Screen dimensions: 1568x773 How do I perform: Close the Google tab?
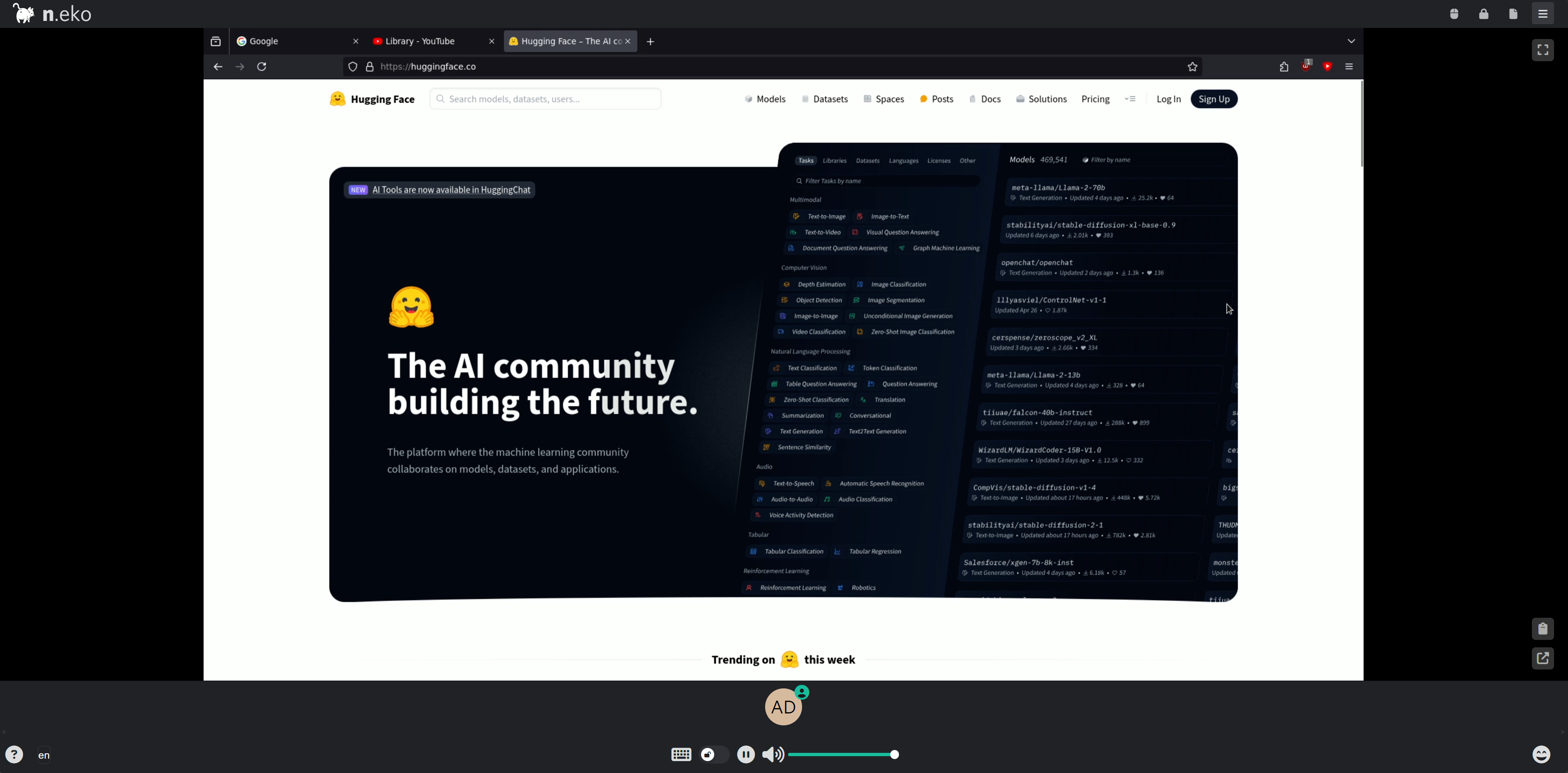[356, 41]
